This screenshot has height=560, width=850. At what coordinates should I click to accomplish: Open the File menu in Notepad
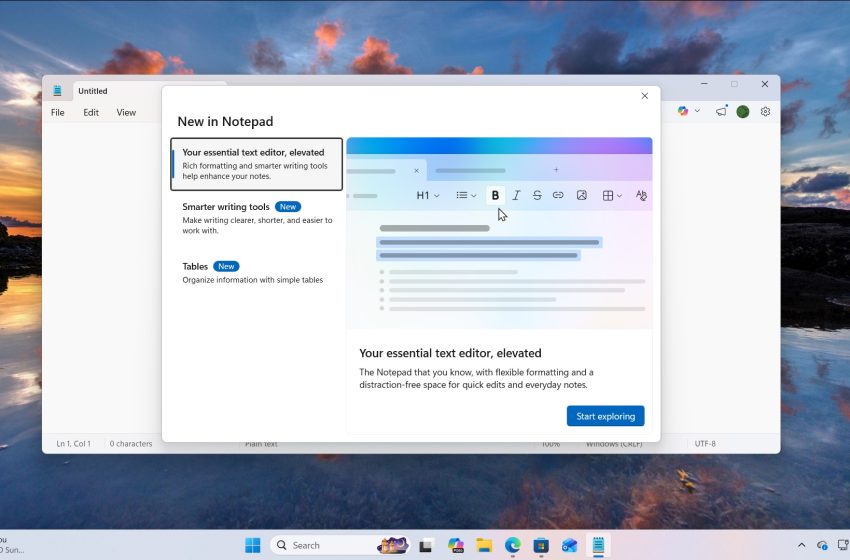tap(57, 113)
